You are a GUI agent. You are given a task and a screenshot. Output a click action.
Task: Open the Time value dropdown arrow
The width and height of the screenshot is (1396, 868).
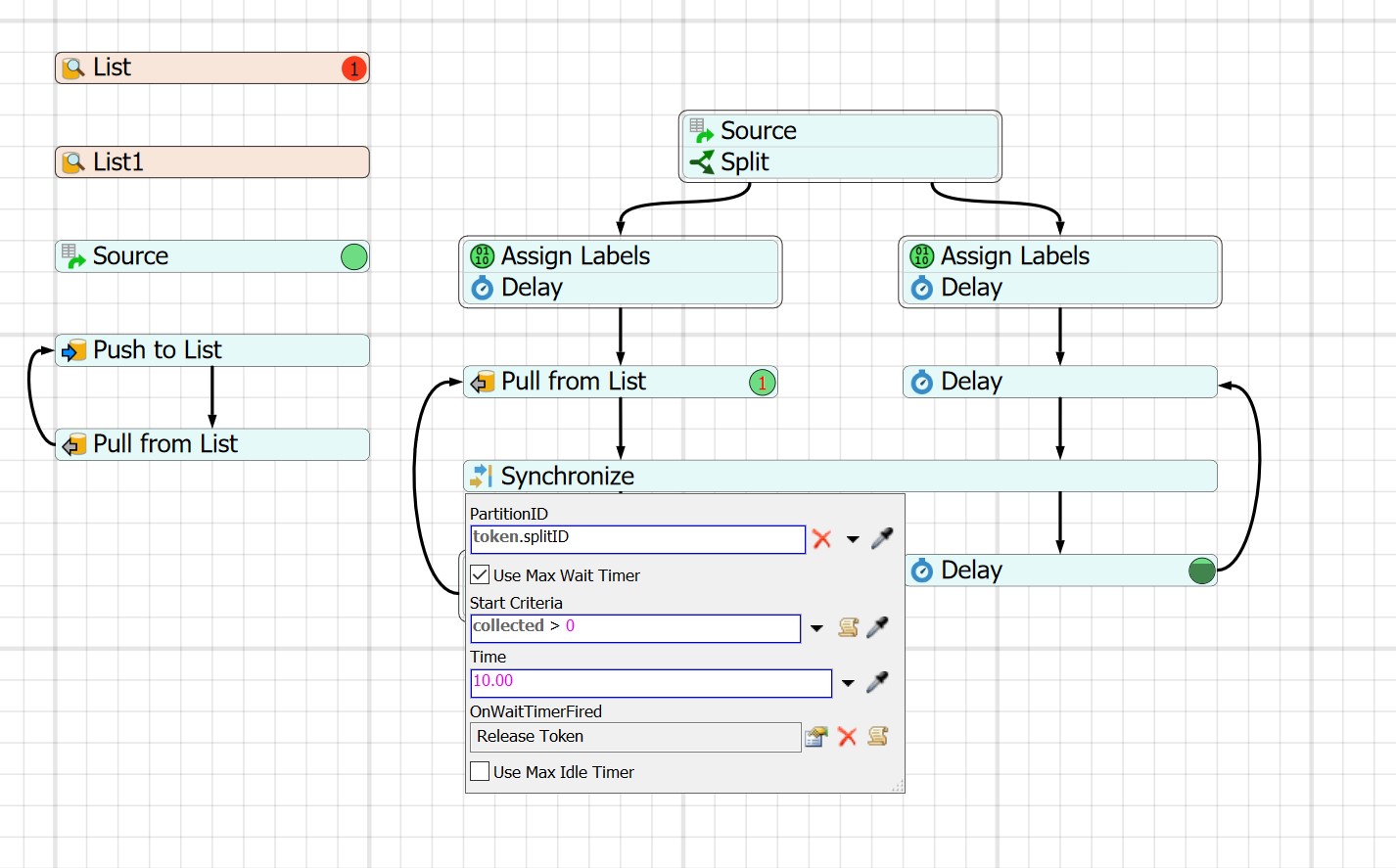point(848,683)
